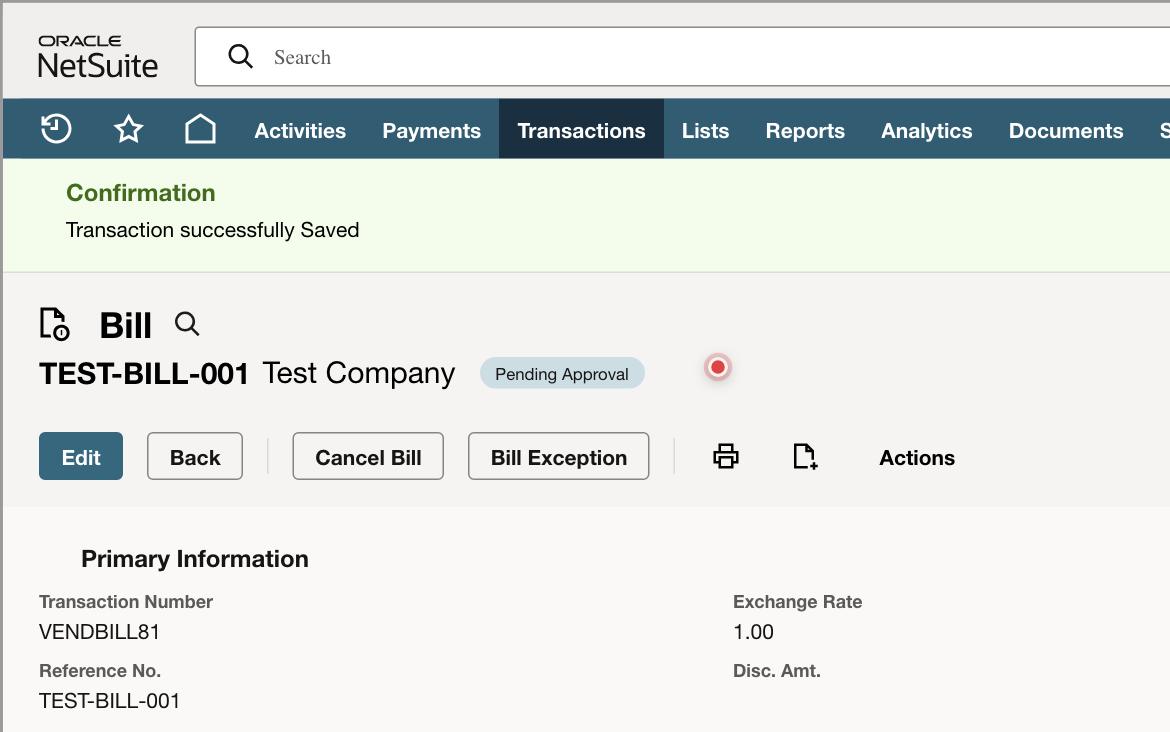Screen dimensions: 1170x732
Task: Click the bill search magnifier next to Bill
Action: [187, 324]
